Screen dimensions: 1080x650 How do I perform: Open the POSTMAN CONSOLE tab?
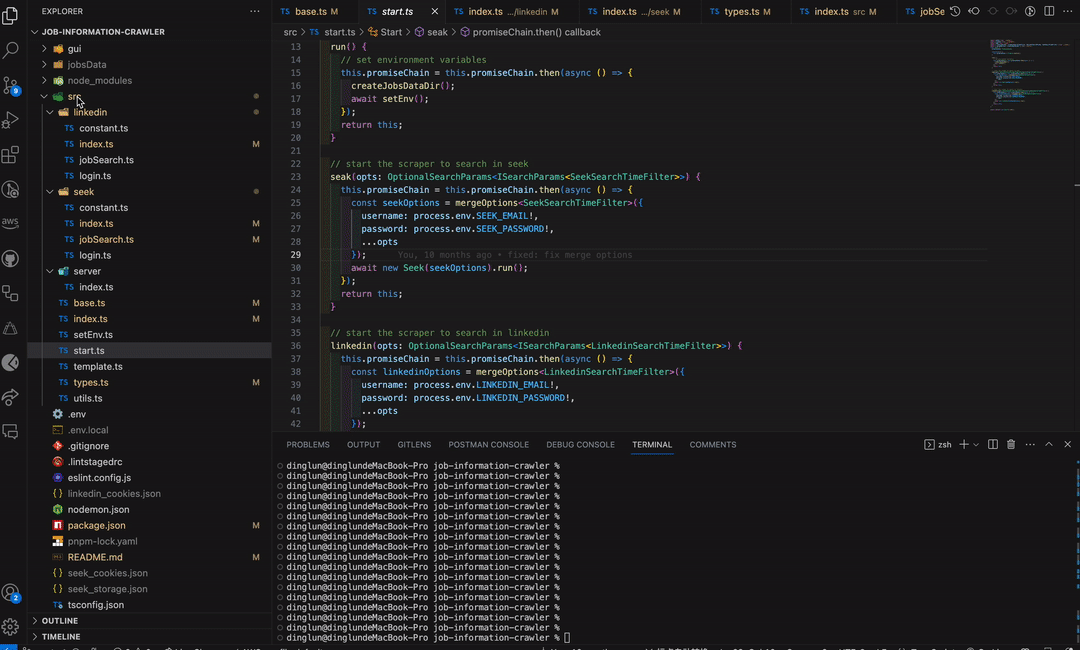point(488,445)
